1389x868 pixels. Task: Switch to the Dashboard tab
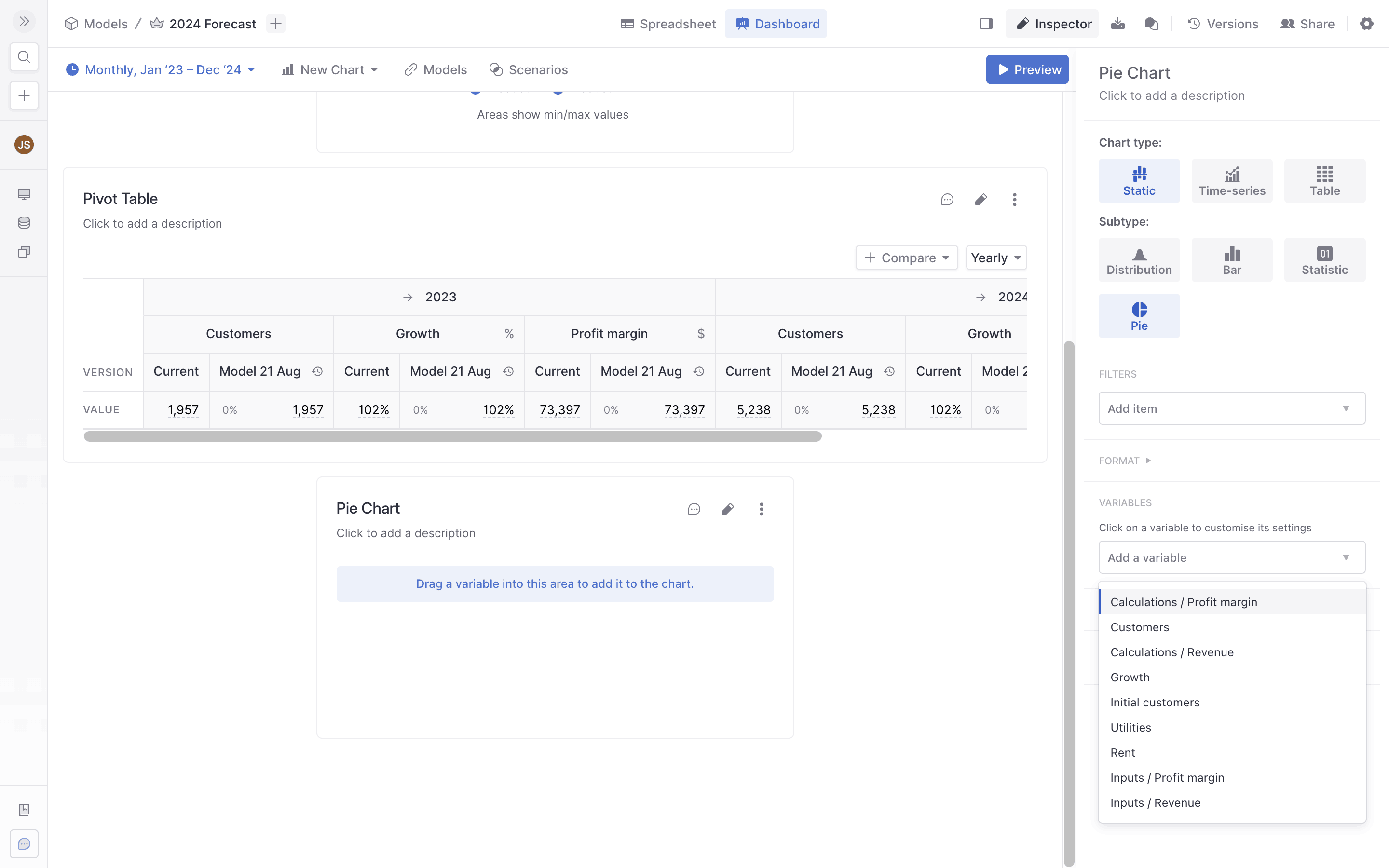point(776,24)
